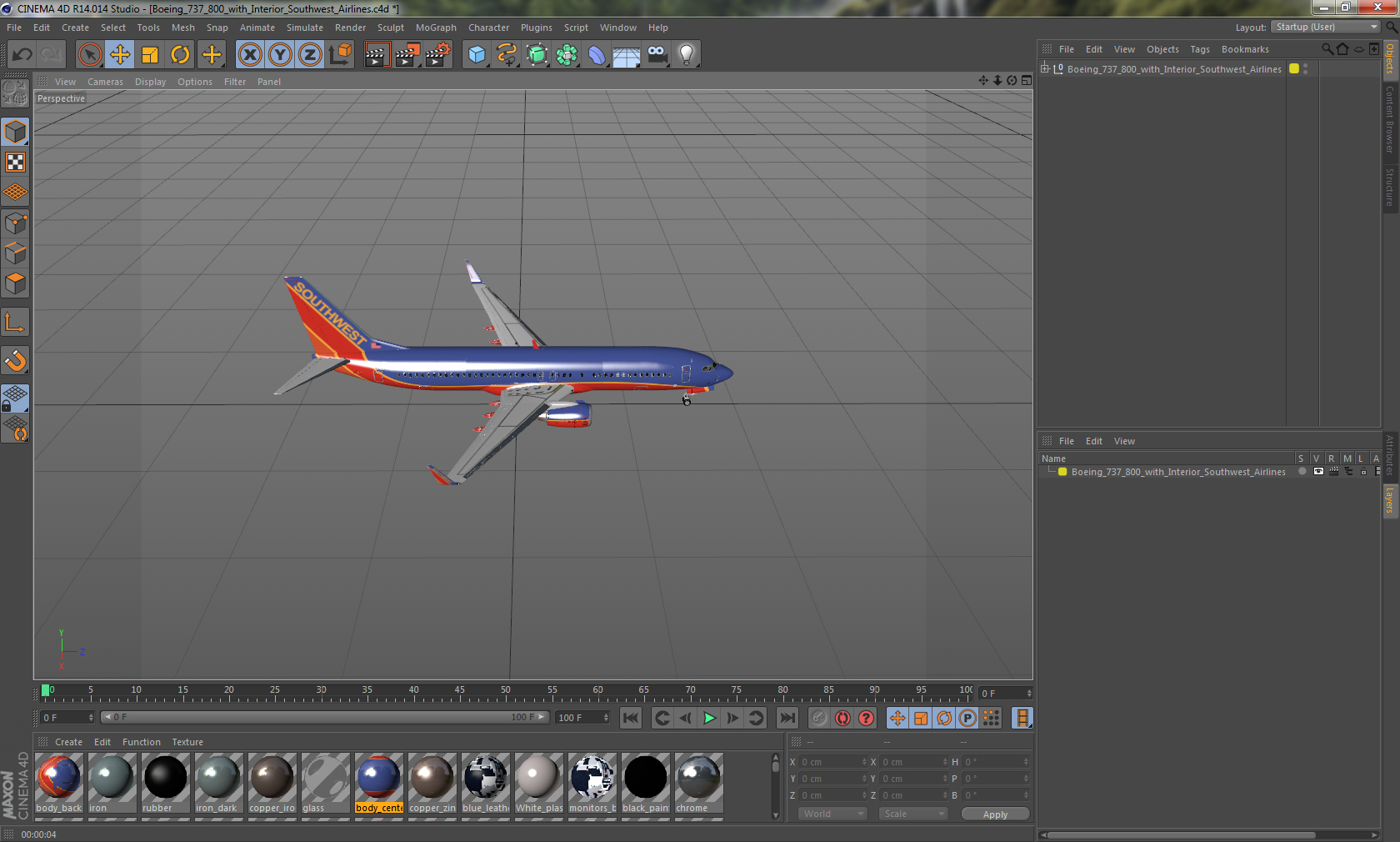1400x842 pixels.
Task: Open the Simulate menu
Action: pos(305,28)
